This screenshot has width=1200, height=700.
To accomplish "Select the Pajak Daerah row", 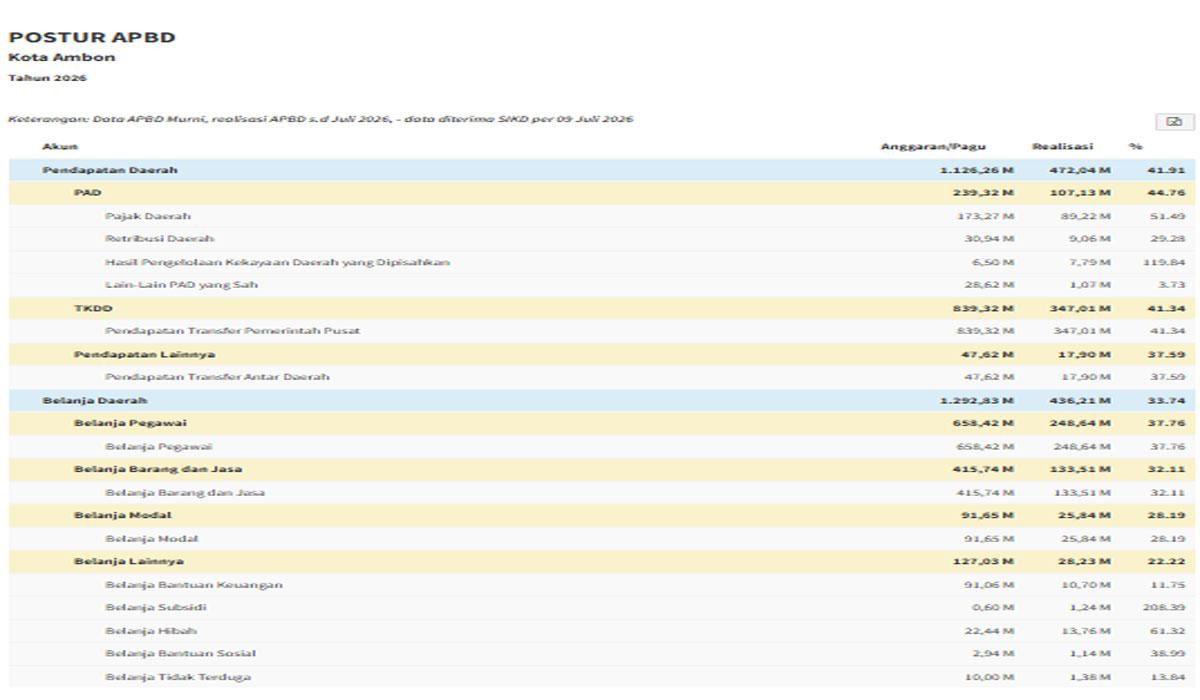I will coord(602,216).
